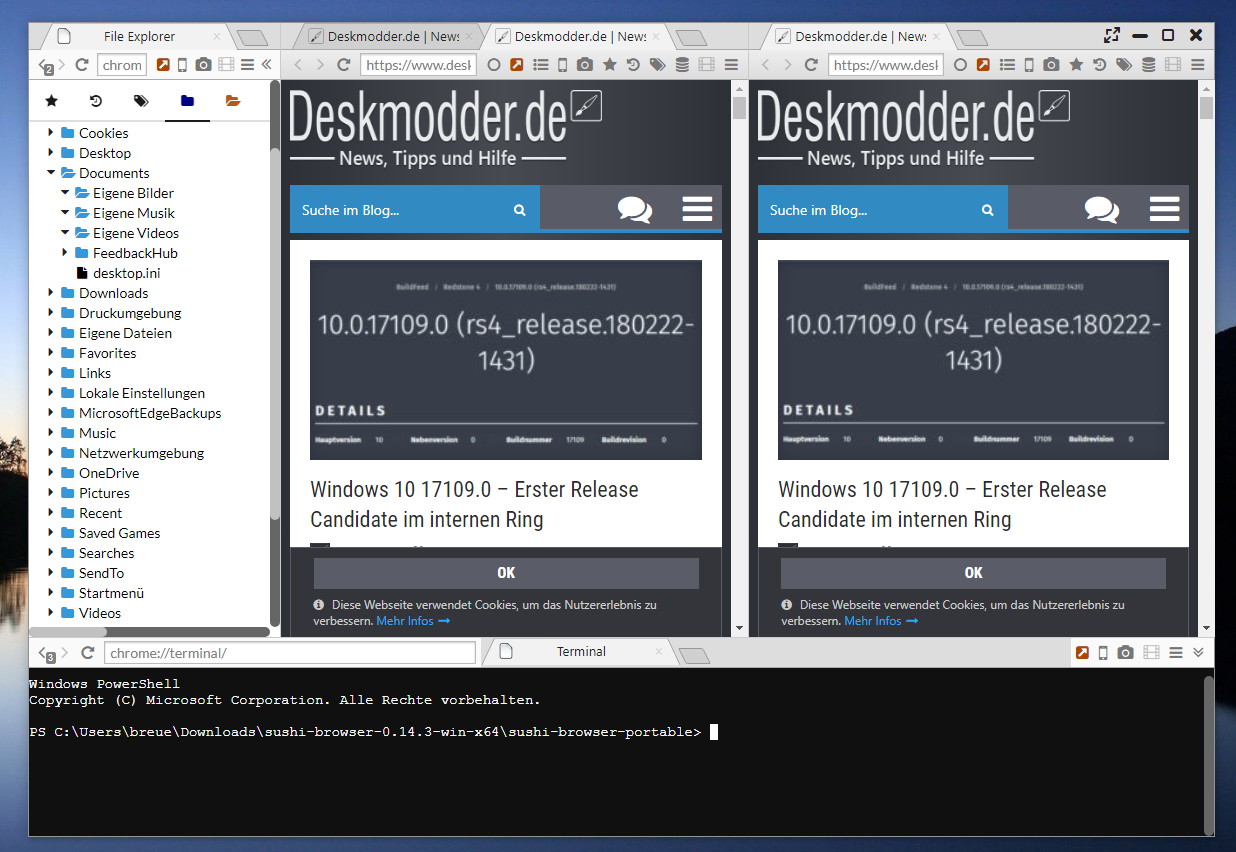Open the Terminal panel's hamburger menu

click(x=1176, y=653)
